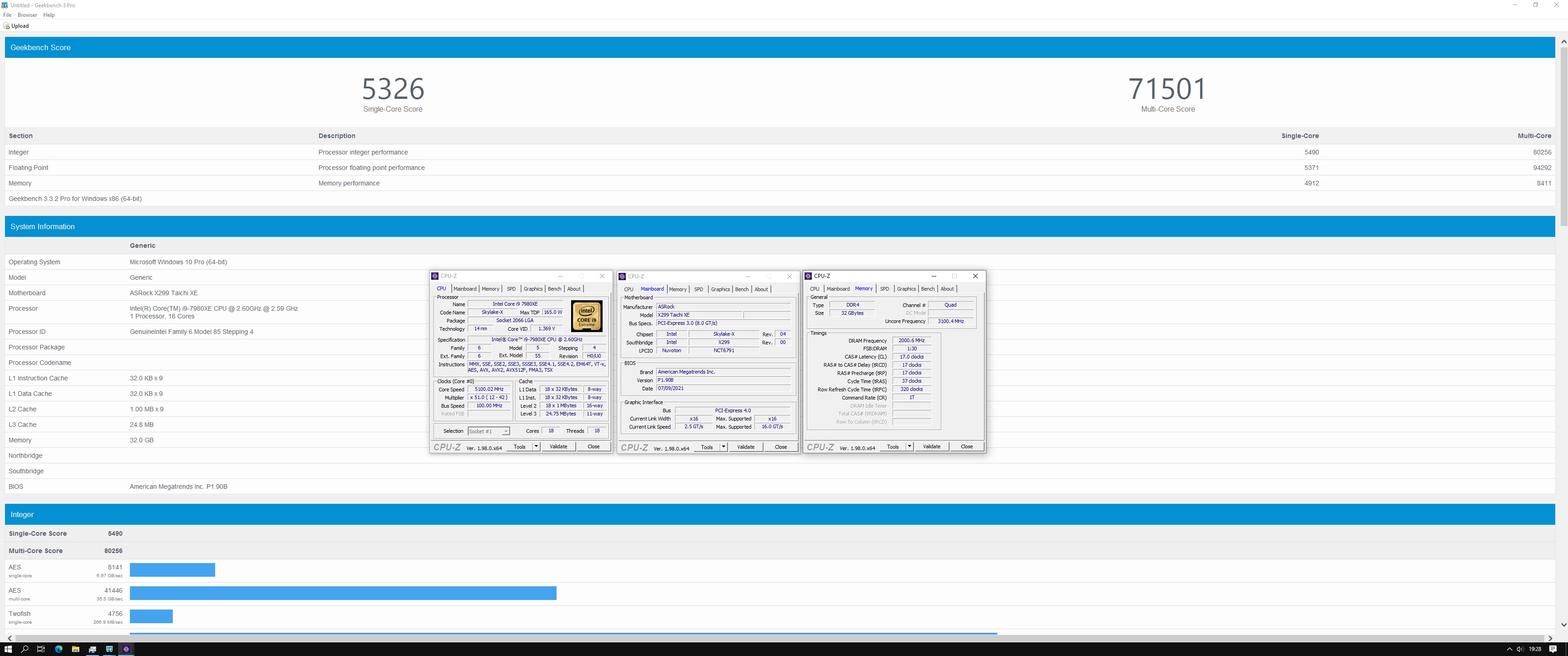Open the Tools dropdown arrow in the Memory tab window
Viewport: 1568px width, 656px height.
(909, 446)
